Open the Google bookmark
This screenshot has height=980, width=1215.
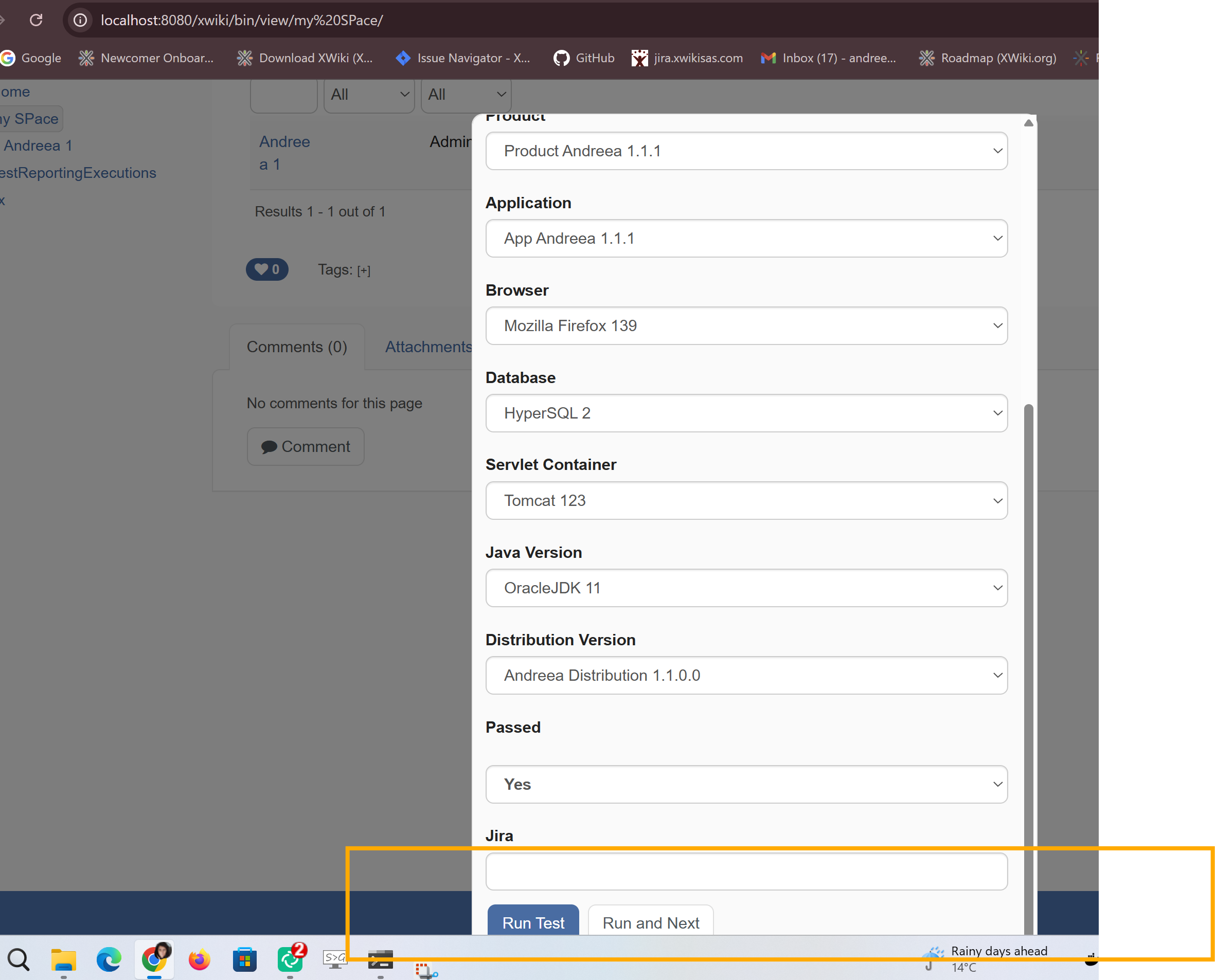31,58
